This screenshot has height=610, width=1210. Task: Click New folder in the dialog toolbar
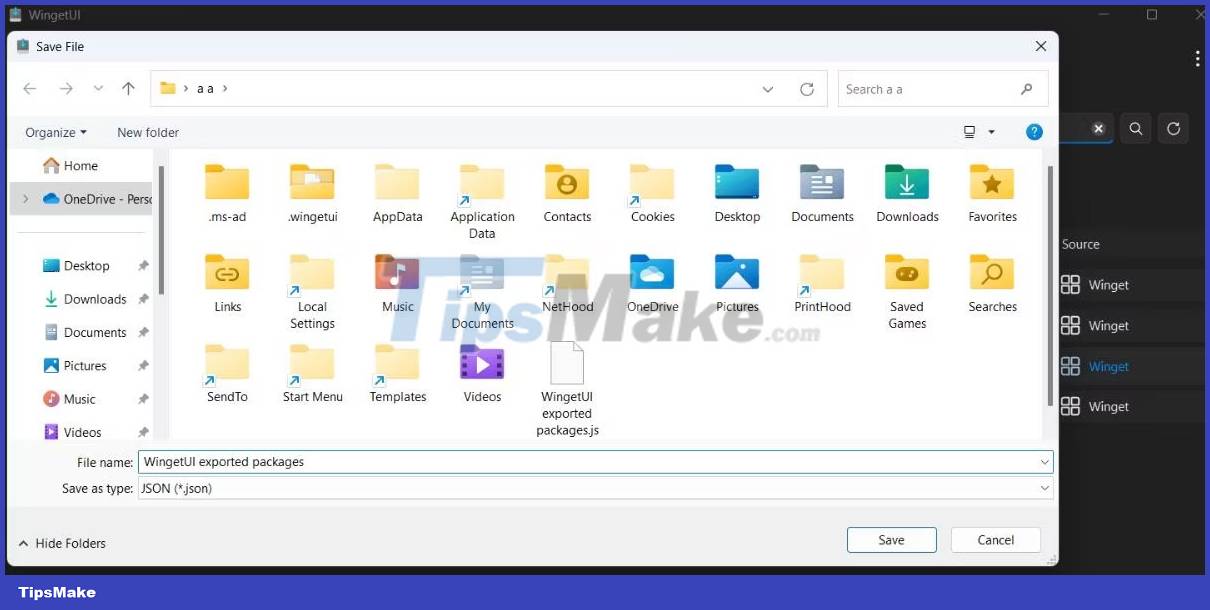click(147, 131)
